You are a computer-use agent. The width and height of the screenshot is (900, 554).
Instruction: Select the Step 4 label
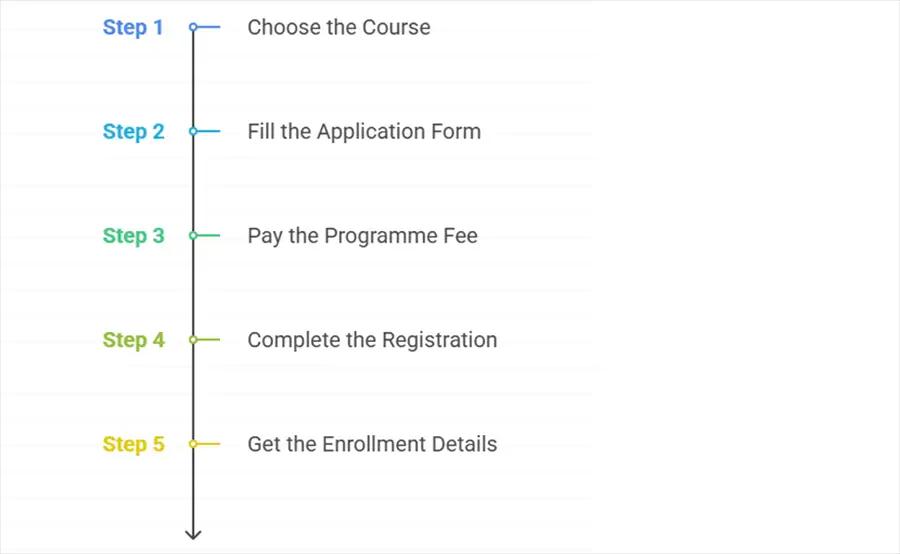coord(134,340)
